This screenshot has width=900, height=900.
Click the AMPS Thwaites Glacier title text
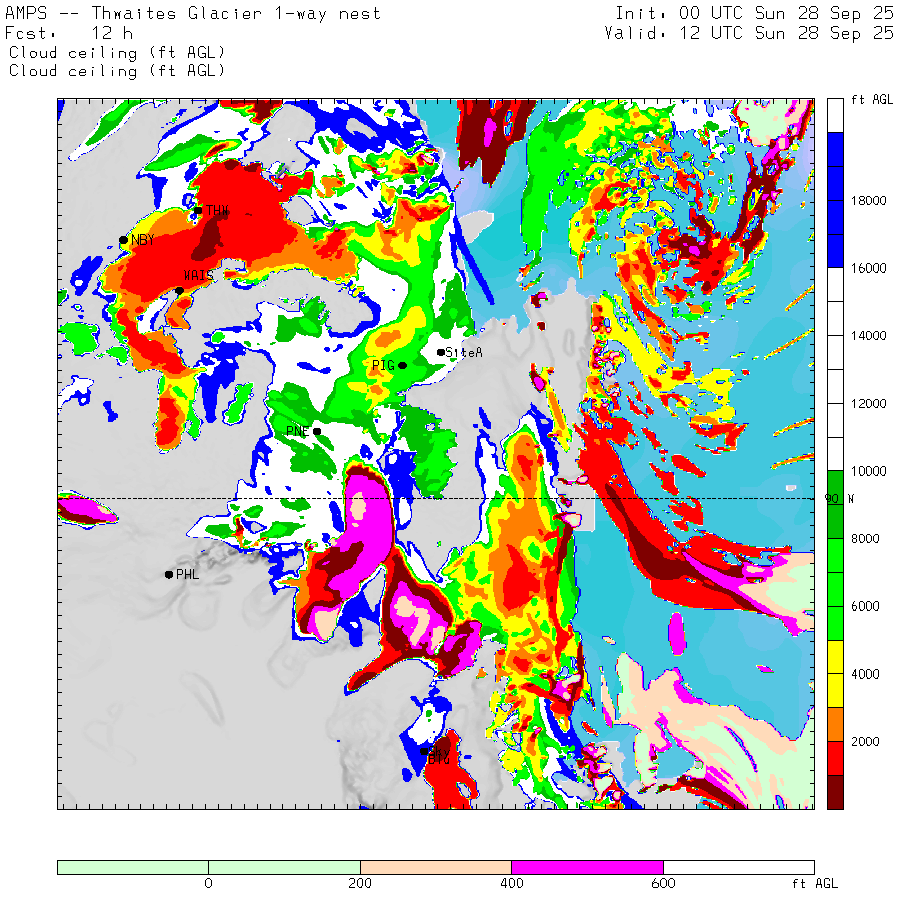point(188,13)
